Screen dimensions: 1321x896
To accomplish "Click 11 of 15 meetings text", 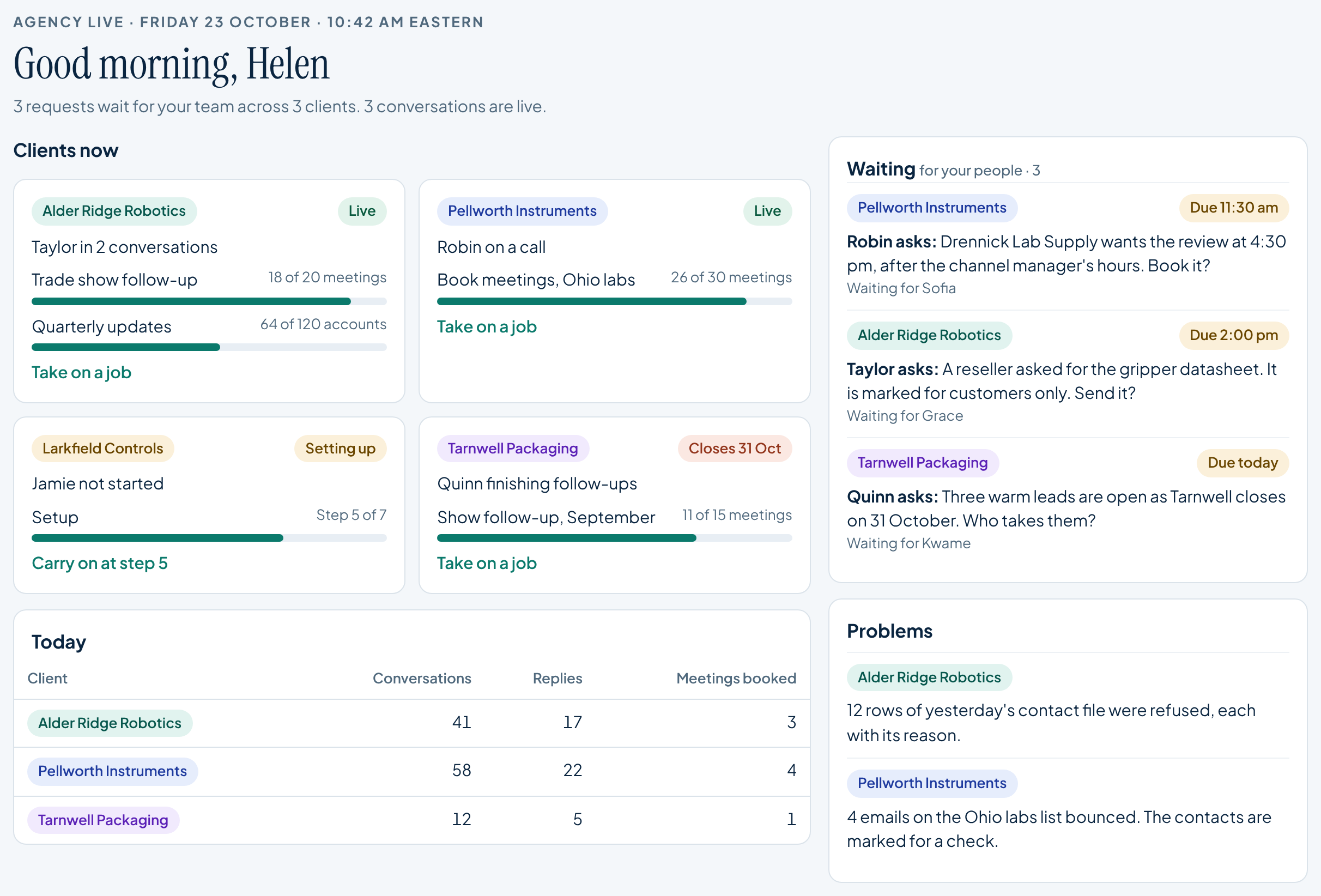I will [x=737, y=514].
